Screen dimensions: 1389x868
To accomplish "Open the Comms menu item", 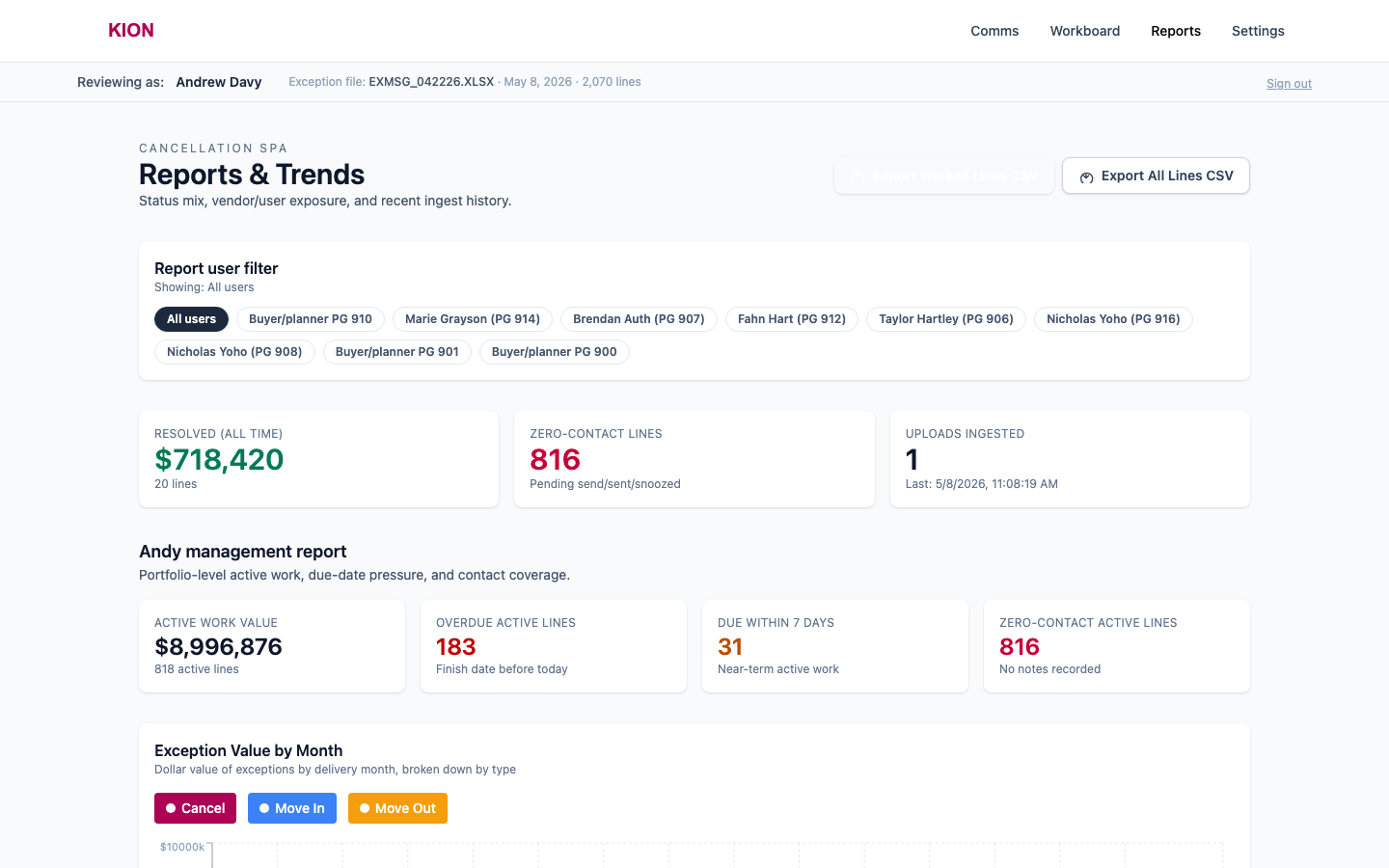I will [x=994, y=31].
